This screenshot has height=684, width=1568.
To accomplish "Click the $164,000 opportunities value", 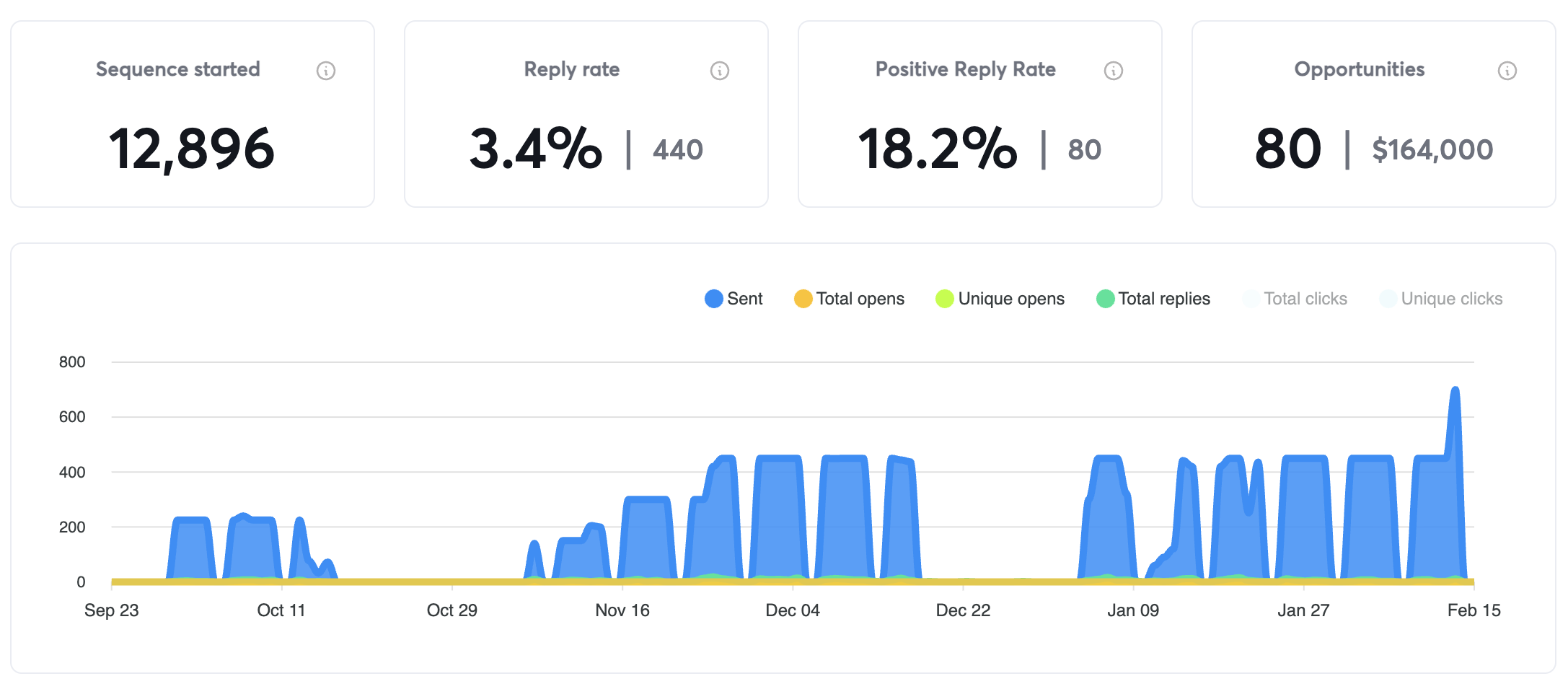I will pos(1432,149).
